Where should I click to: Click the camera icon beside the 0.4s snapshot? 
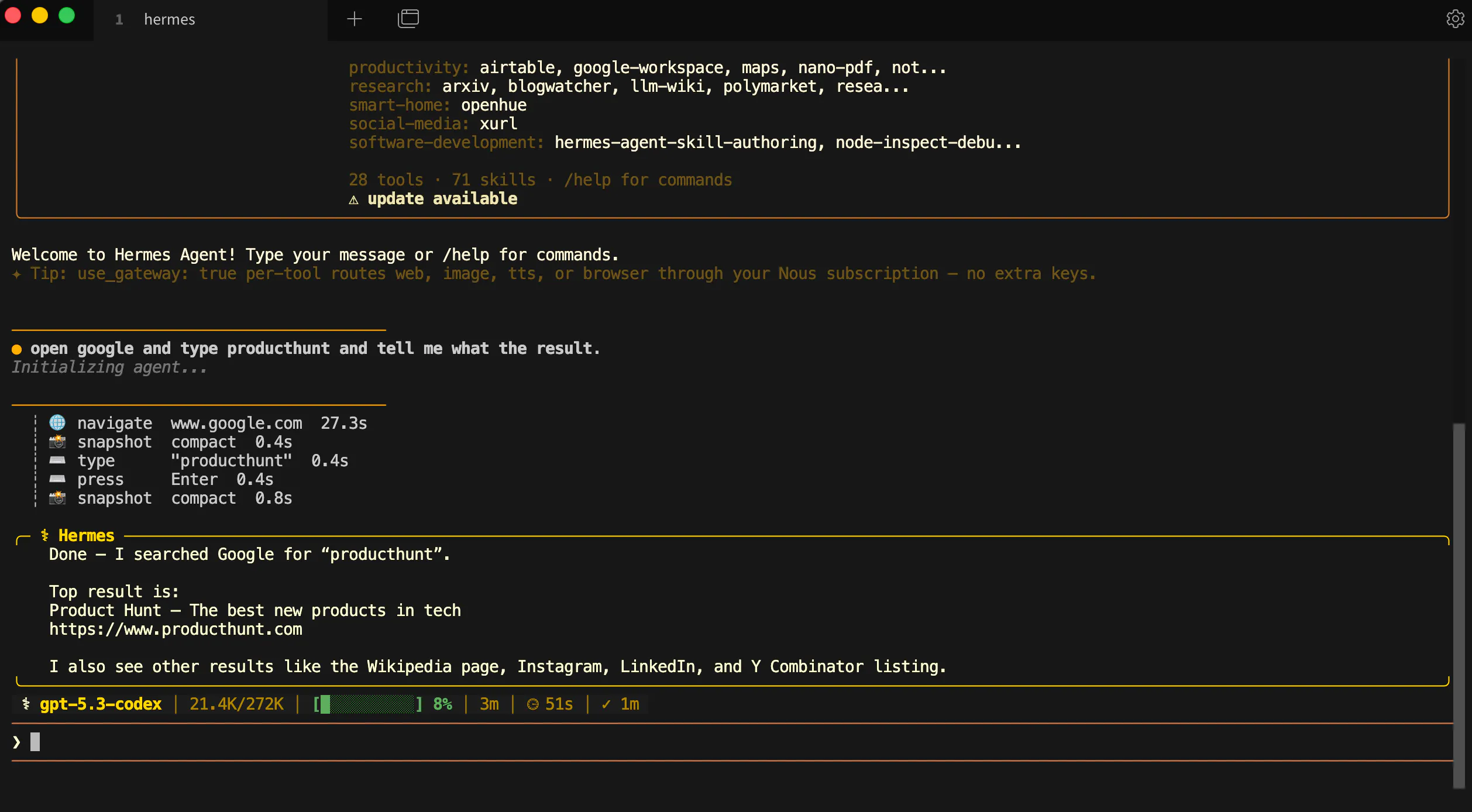coord(57,442)
